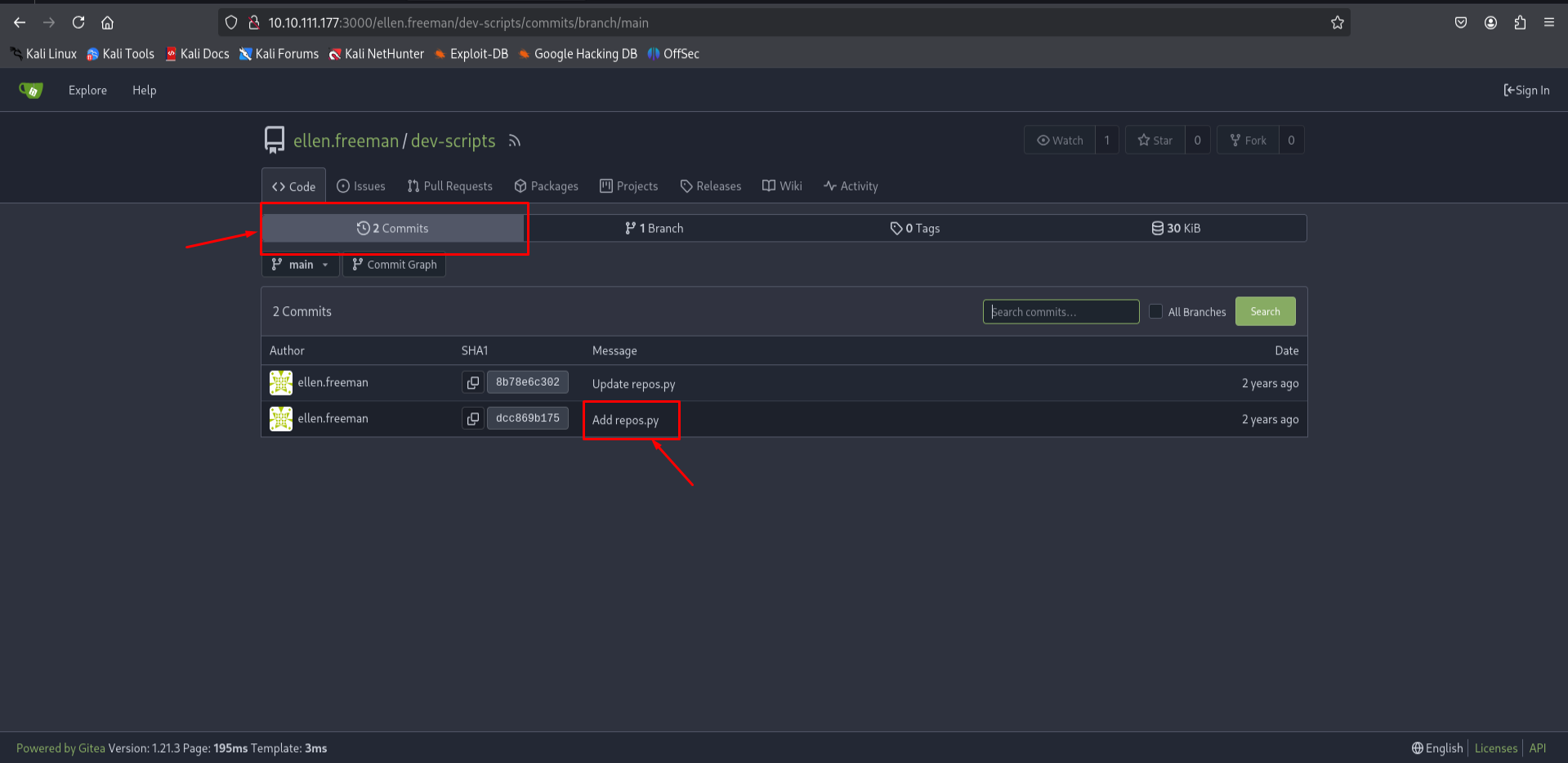This screenshot has width=1568, height=763.
Task: Click the shield tracking protection icon
Action: (231, 23)
